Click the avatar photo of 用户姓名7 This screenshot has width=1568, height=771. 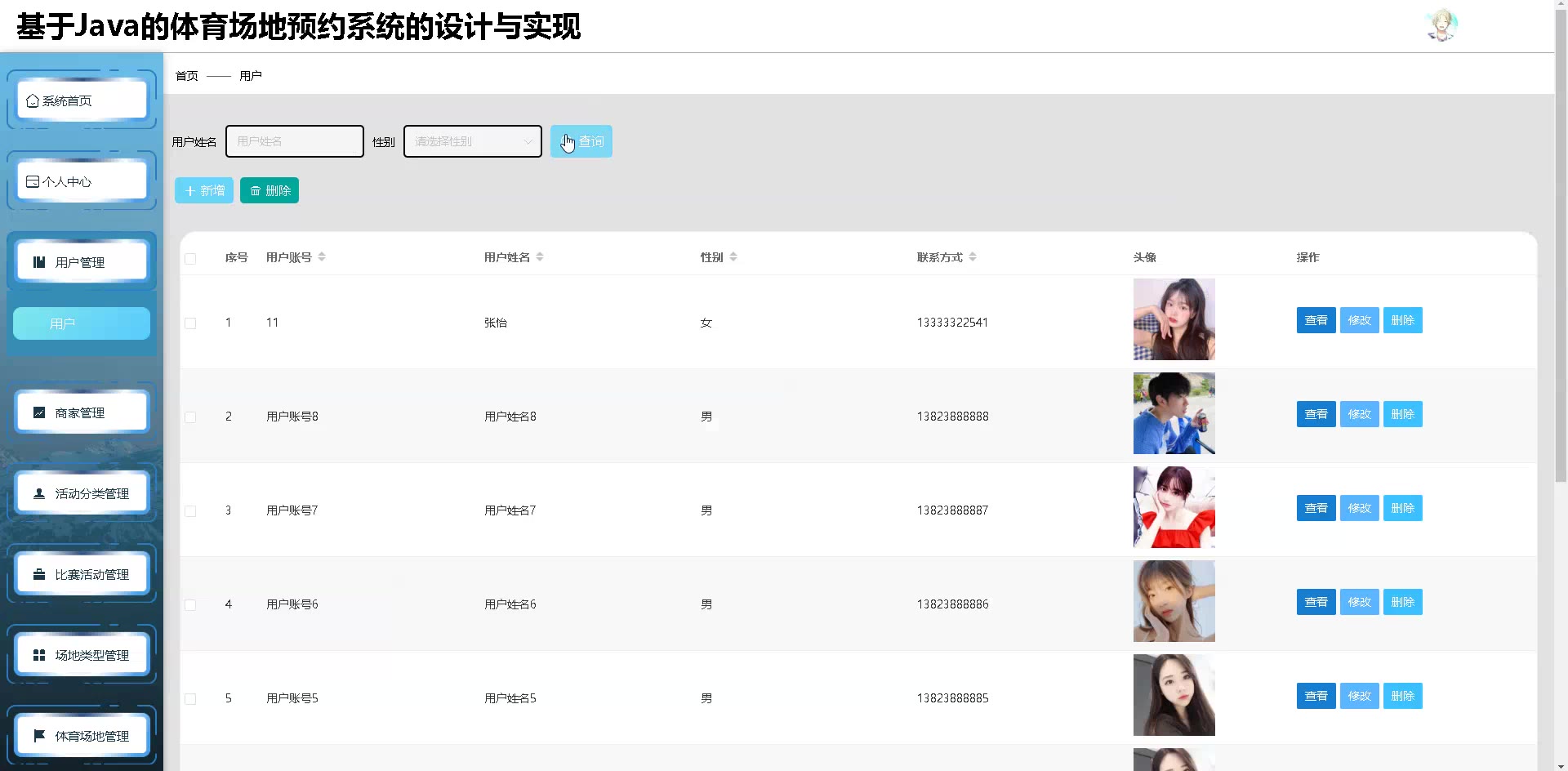click(x=1174, y=507)
